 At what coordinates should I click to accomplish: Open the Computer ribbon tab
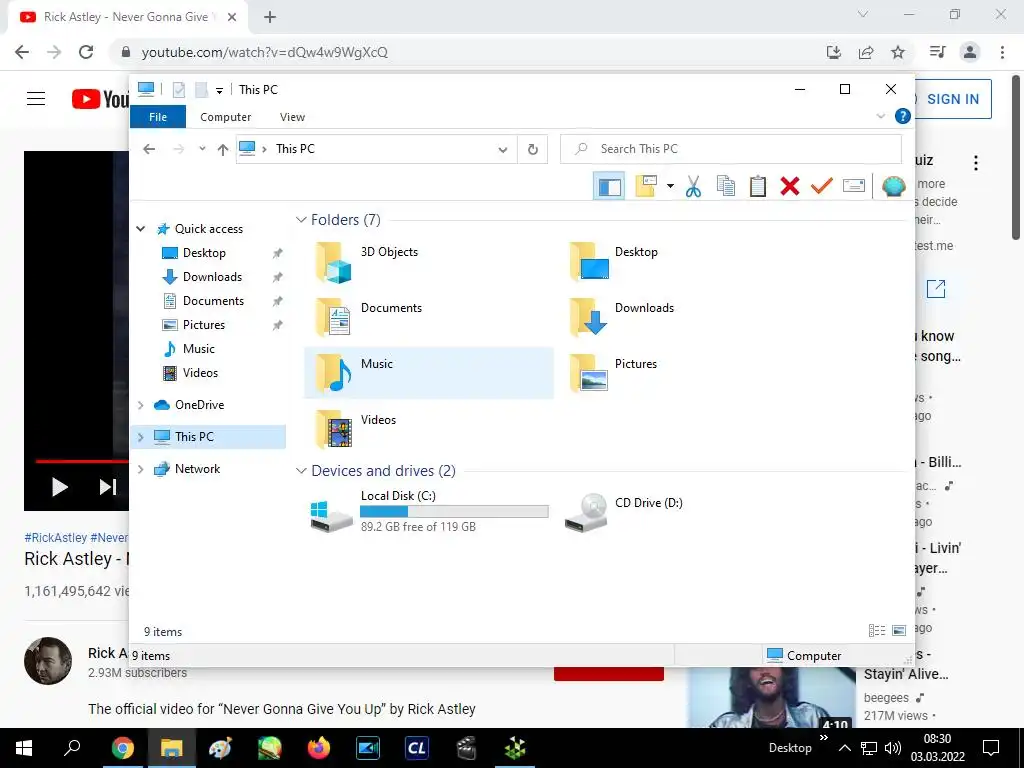click(225, 117)
